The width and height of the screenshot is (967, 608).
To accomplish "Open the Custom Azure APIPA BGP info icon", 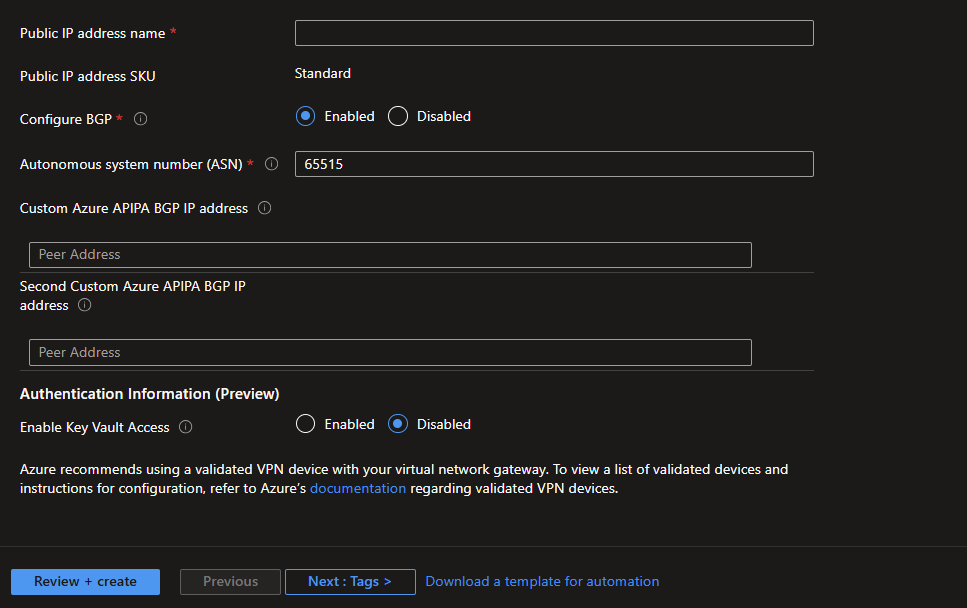I will pos(265,208).
